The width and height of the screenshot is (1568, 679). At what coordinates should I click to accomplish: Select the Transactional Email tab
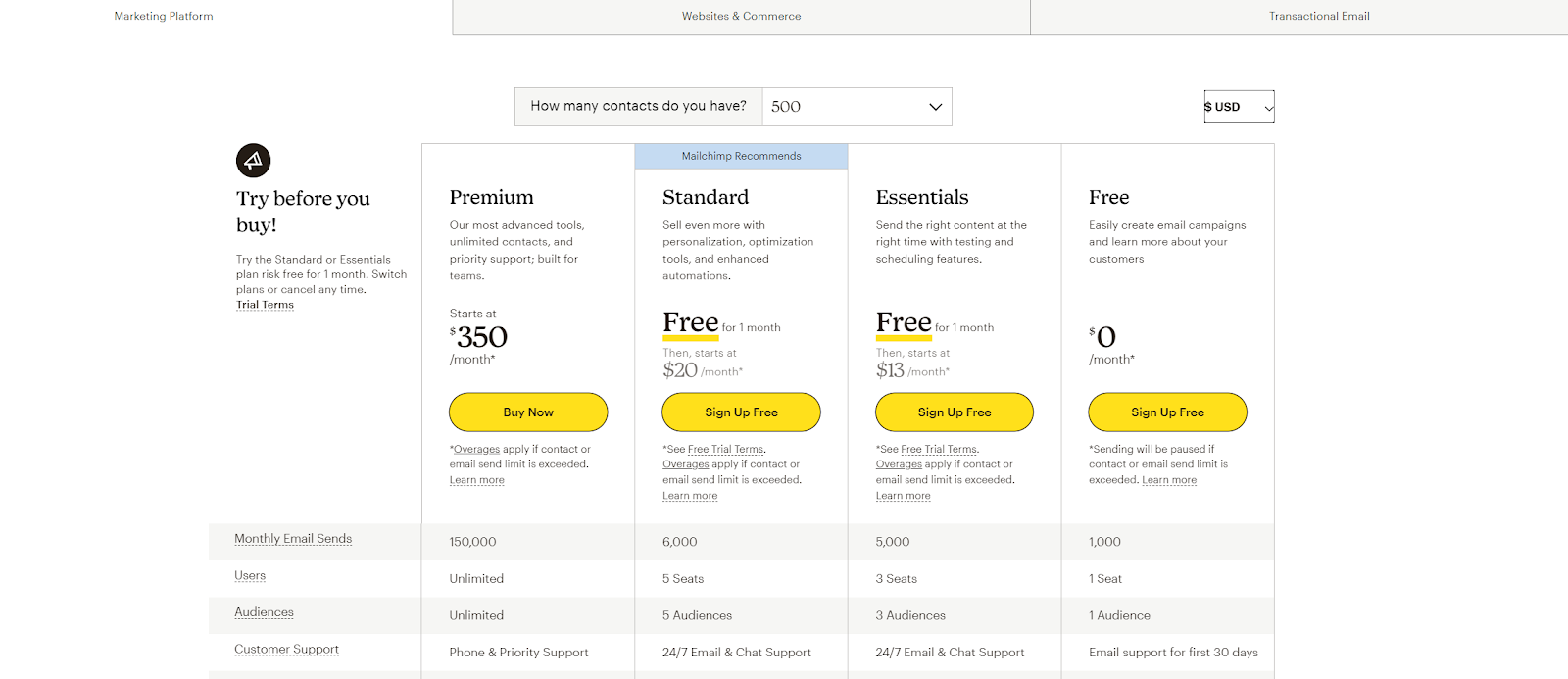(x=1318, y=17)
